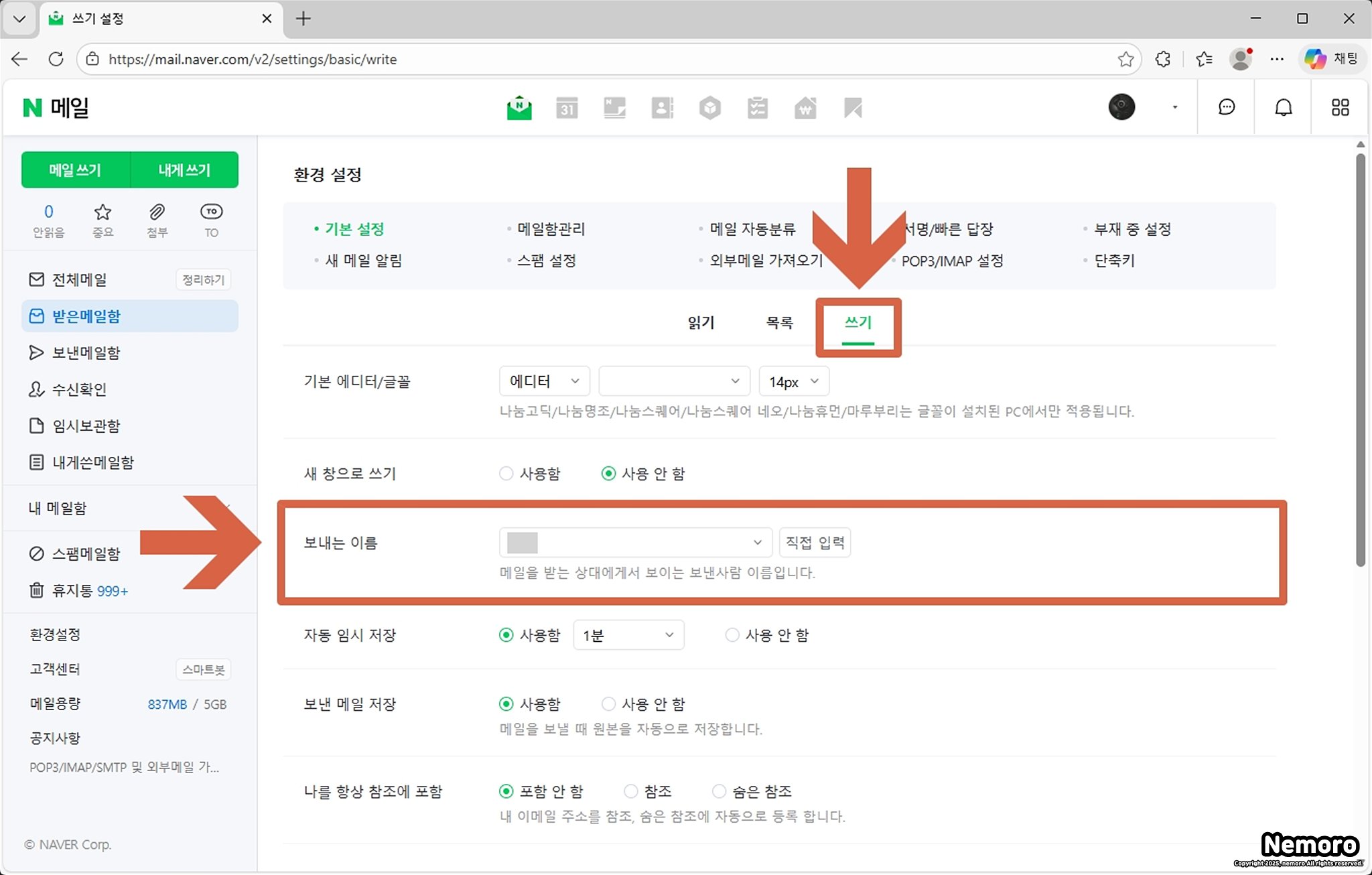Viewport: 1372px width, 875px height.
Task: Choose 숨은 참조 radio option
Action: tap(719, 791)
